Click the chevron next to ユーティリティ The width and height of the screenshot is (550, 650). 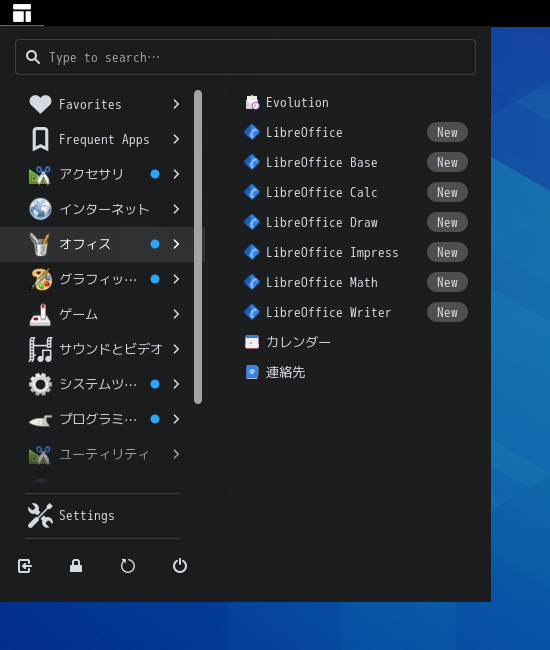[x=176, y=454]
